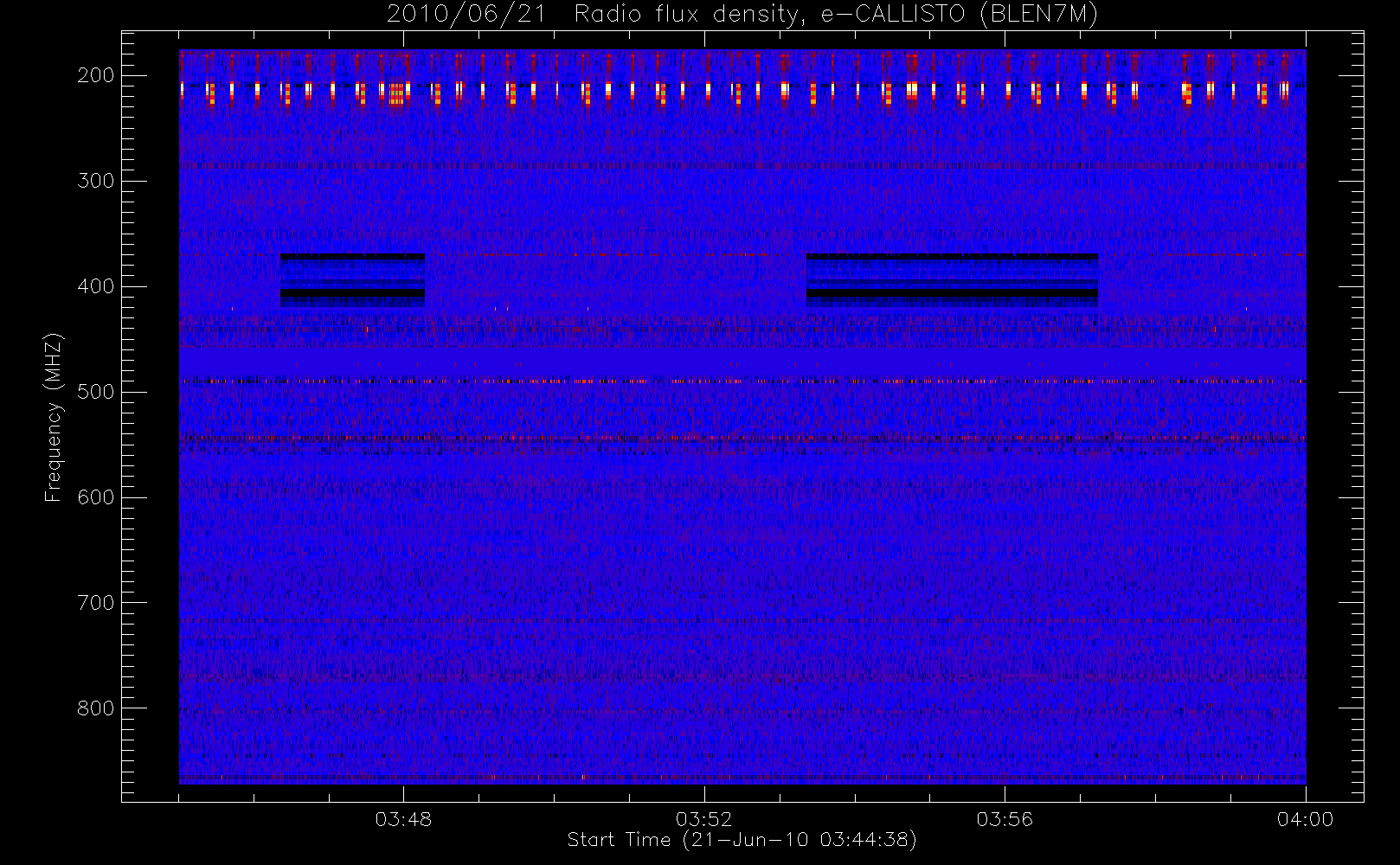Click the longer dark band ending before 03:58
1400x865 pixels.
[952, 280]
